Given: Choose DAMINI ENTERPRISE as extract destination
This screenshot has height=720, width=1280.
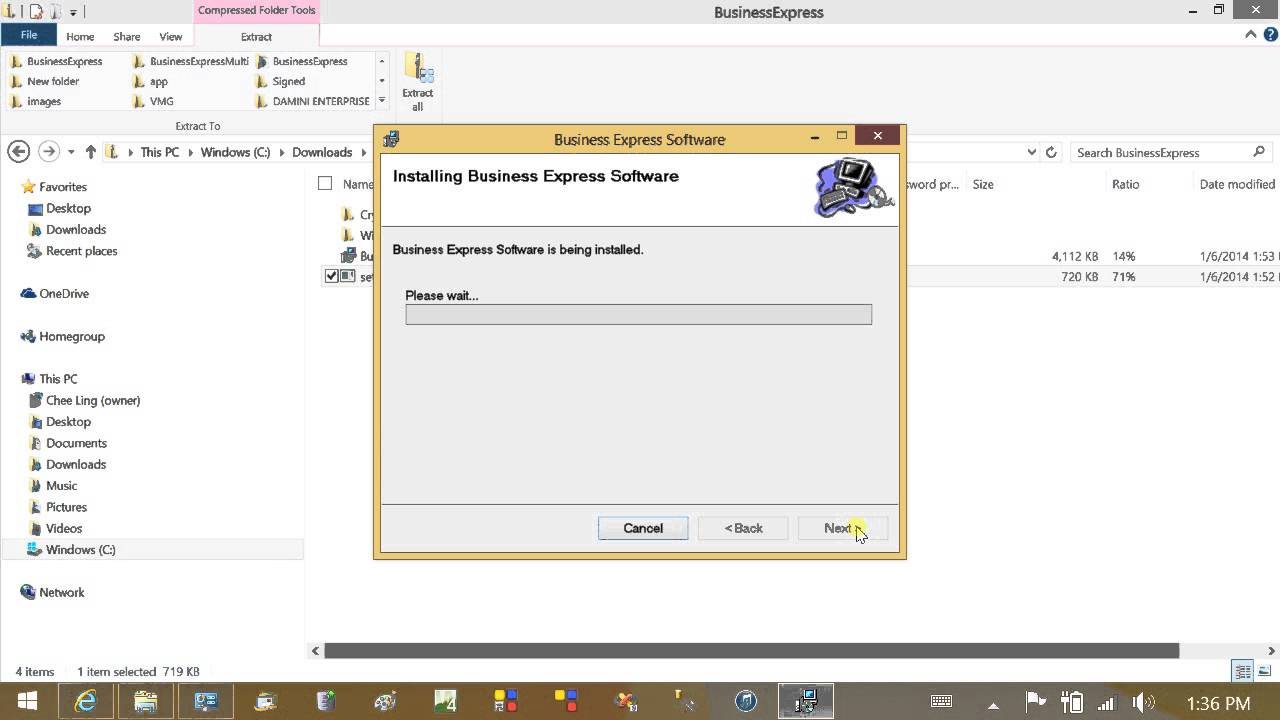Looking at the screenshot, I should click(313, 101).
